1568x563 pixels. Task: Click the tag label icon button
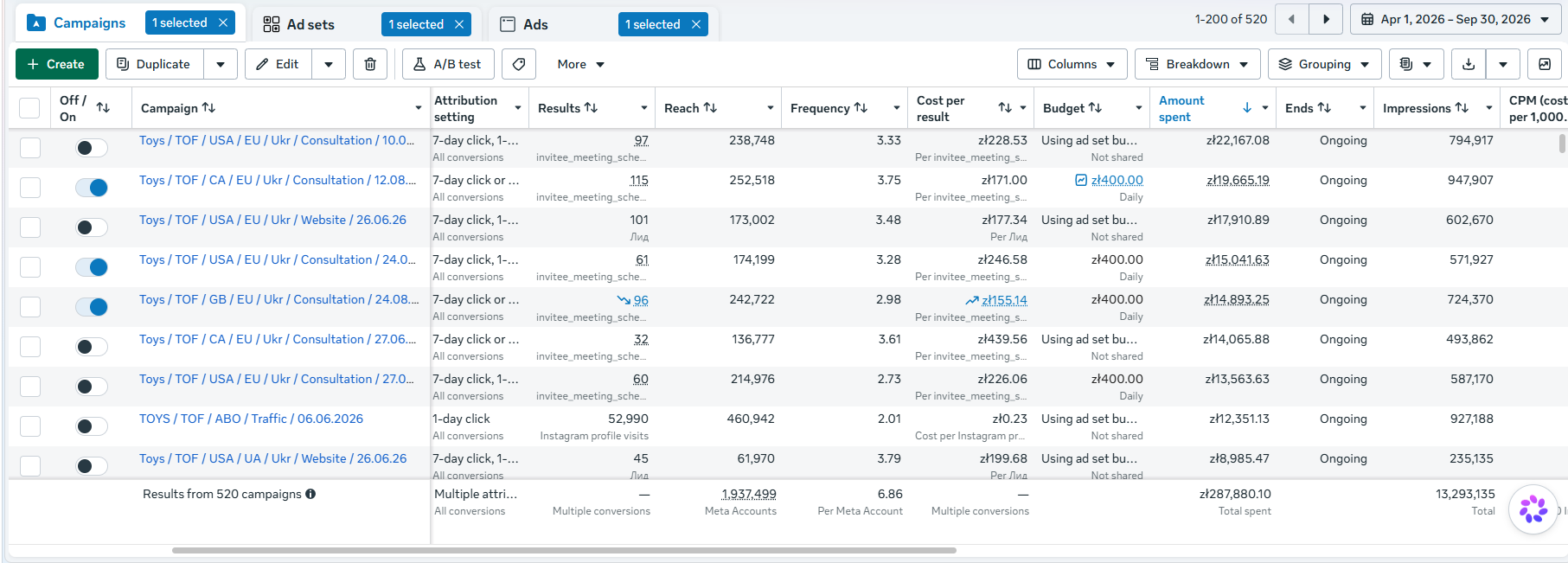tap(519, 64)
